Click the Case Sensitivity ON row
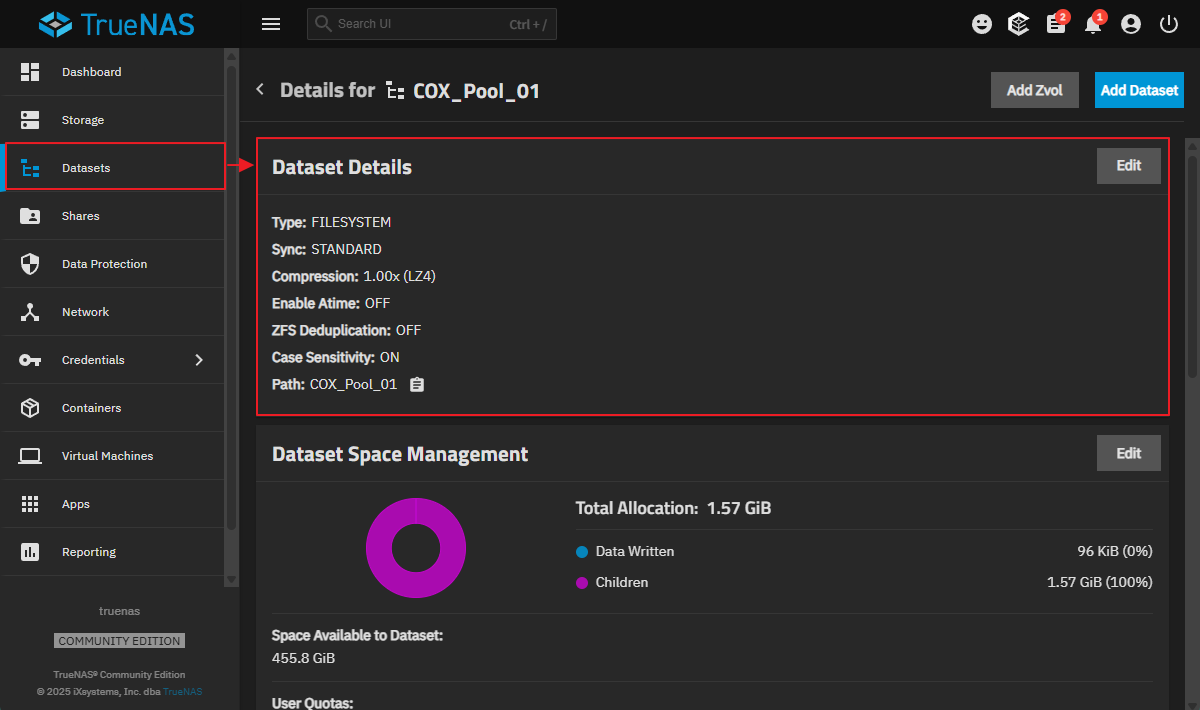This screenshot has height=710, width=1200. coord(336,357)
